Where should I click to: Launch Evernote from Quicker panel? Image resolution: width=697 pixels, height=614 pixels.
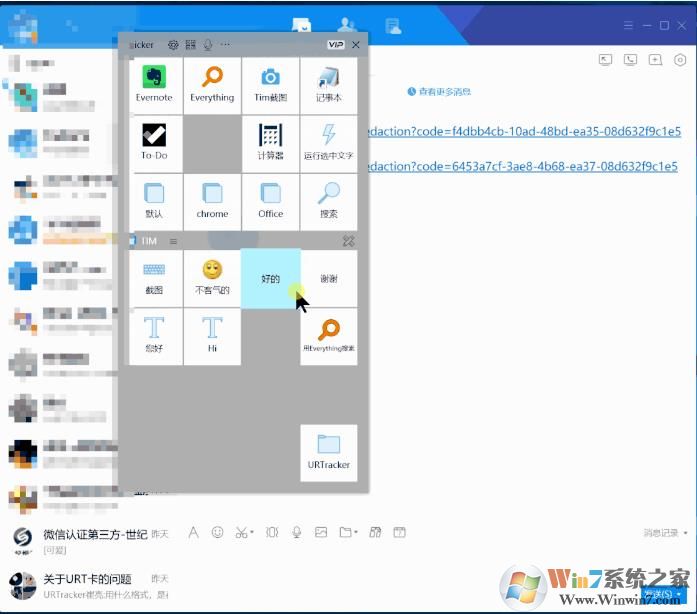[154, 85]
